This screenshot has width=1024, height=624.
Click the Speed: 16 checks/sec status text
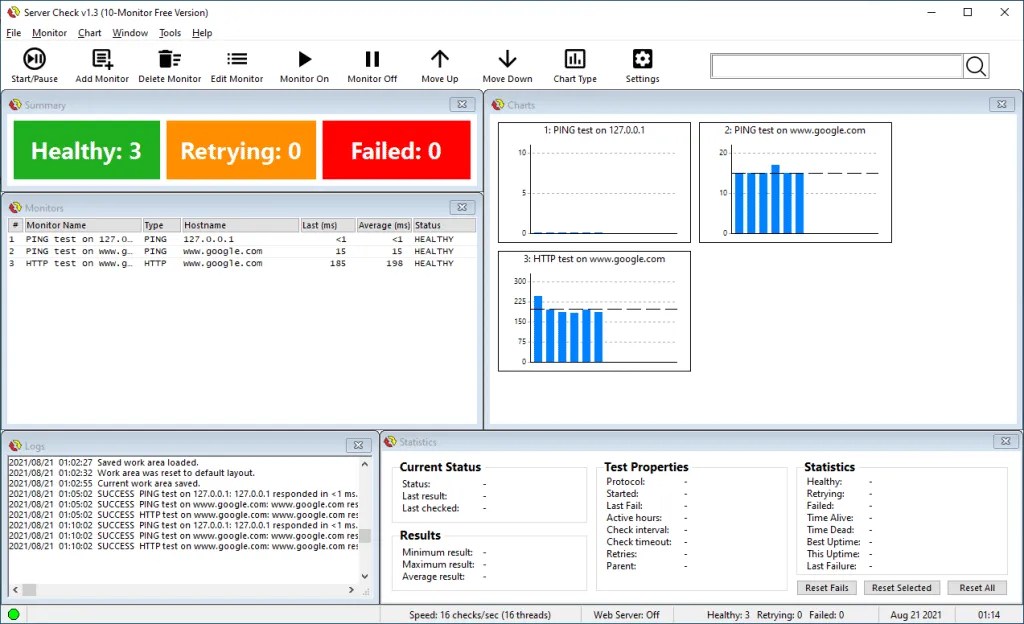[479, 615]
